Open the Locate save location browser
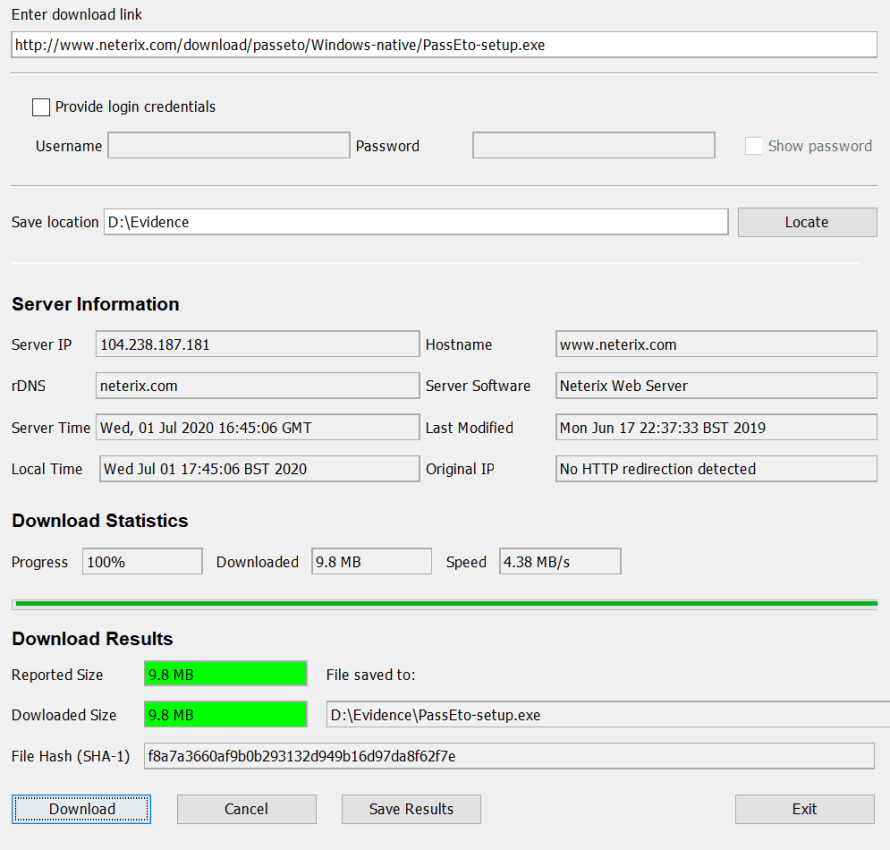Image resolution: width=890 pixels, height=850 pixels. (806, 222)
